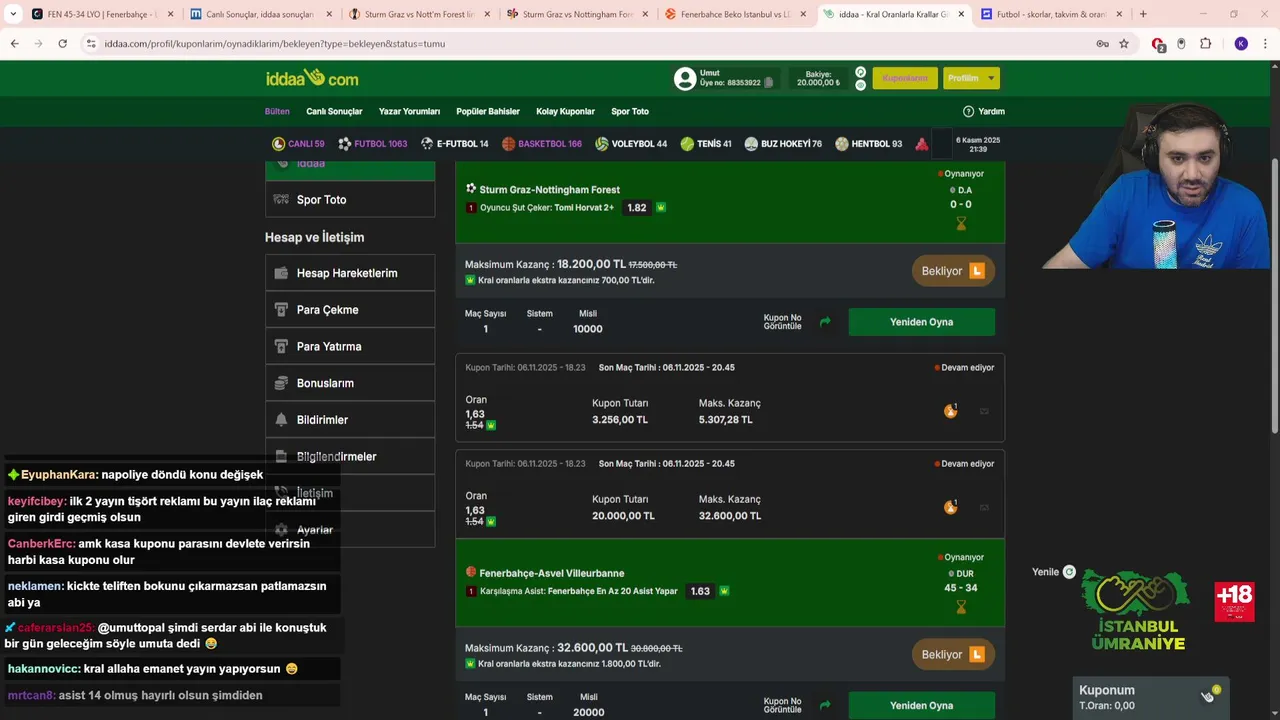Go back with the browser back arrow
This screenshot has height=720, width=1280.
click(14, 44)
